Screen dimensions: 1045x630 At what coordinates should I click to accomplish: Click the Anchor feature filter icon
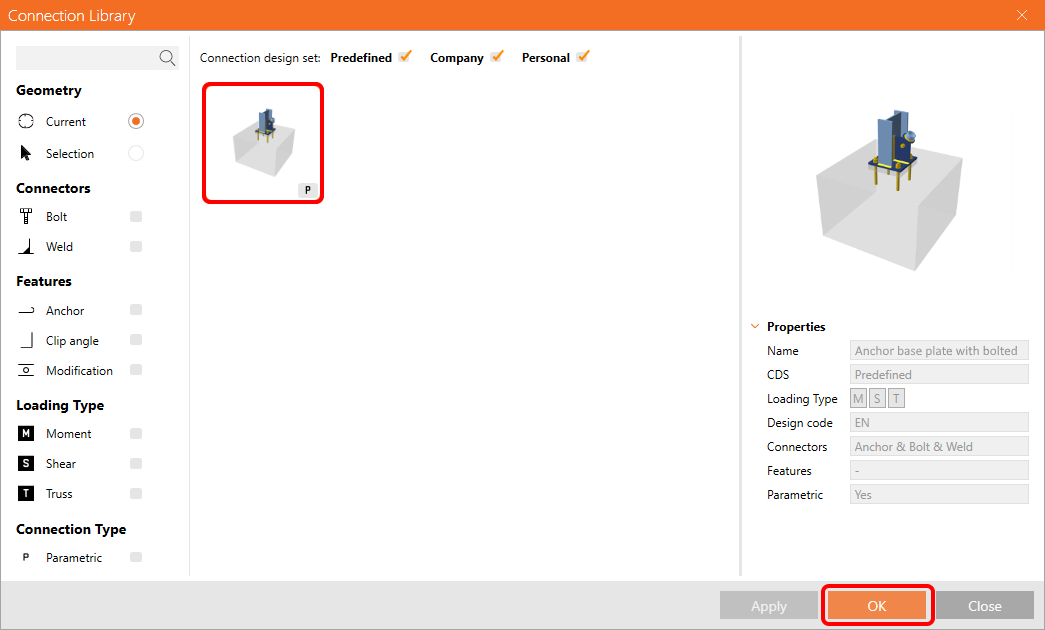[25, 310]
